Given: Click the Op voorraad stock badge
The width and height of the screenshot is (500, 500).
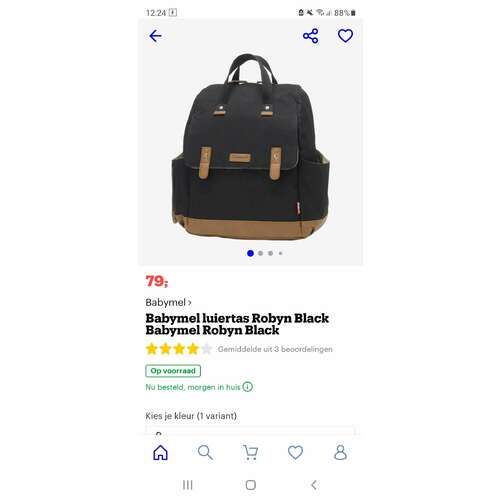Looking at the screenshot, I should pos(173,371).
